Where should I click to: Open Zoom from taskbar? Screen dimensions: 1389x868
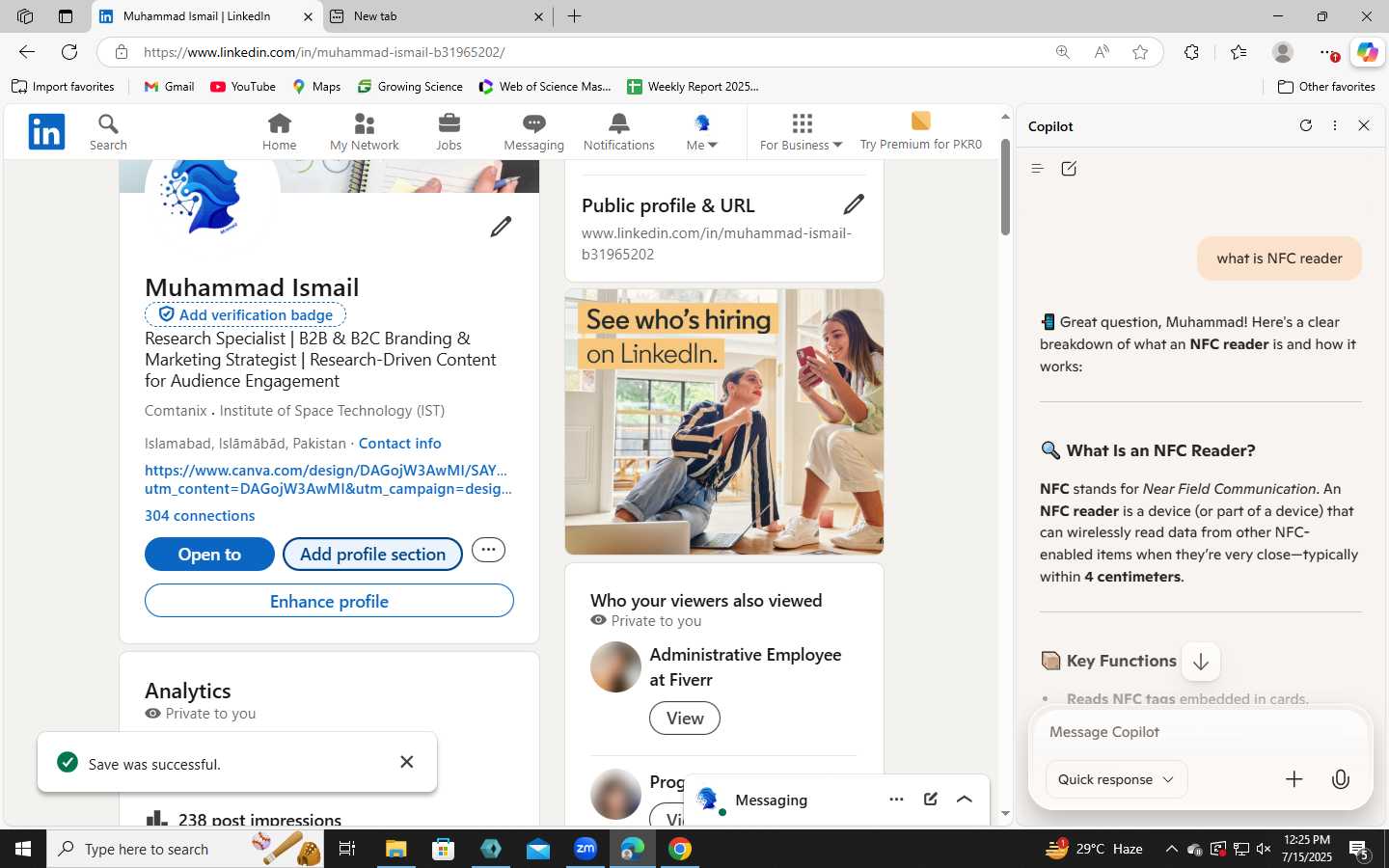(x=586, y=849)
